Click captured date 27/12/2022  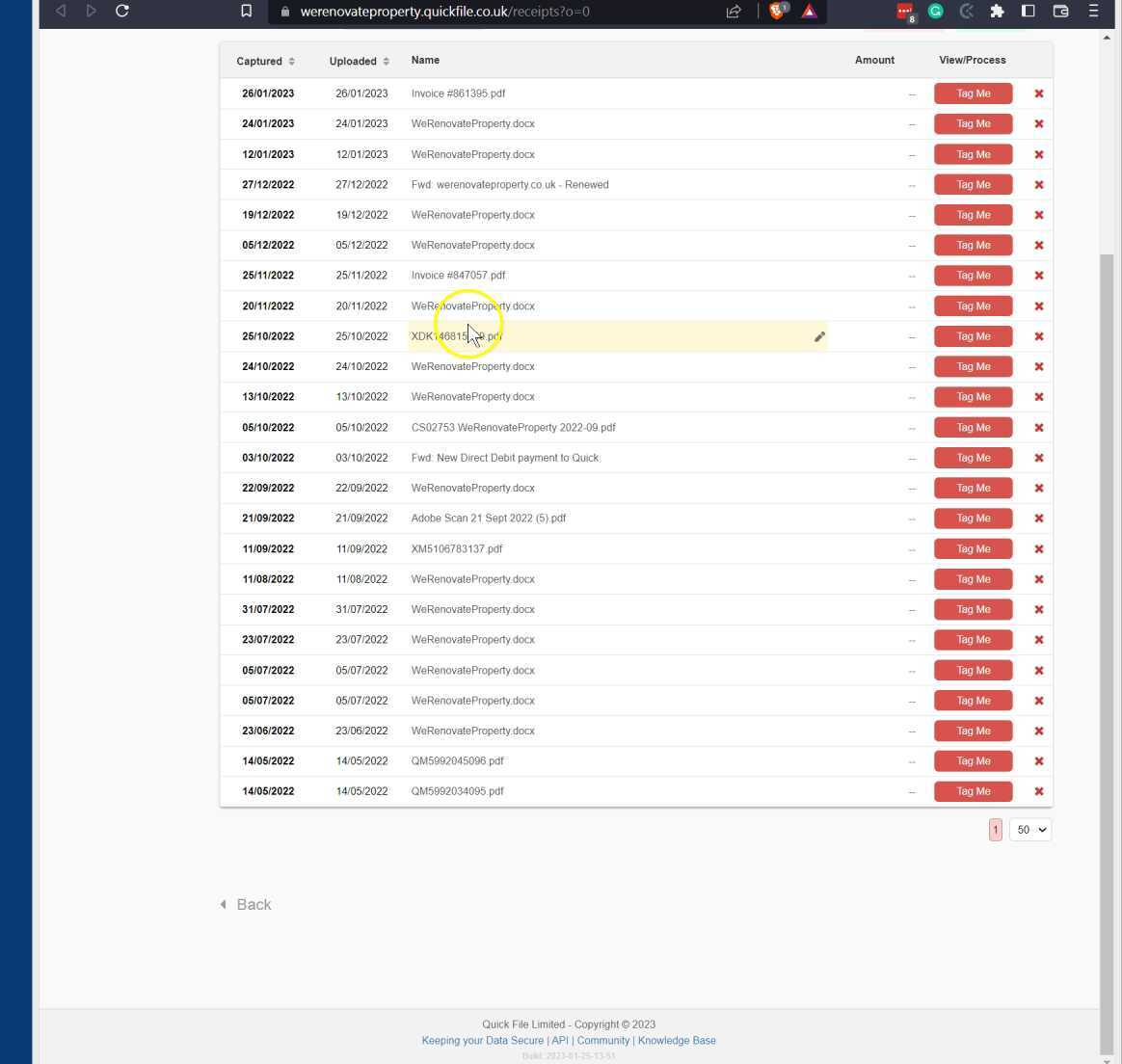pos(268,185)
